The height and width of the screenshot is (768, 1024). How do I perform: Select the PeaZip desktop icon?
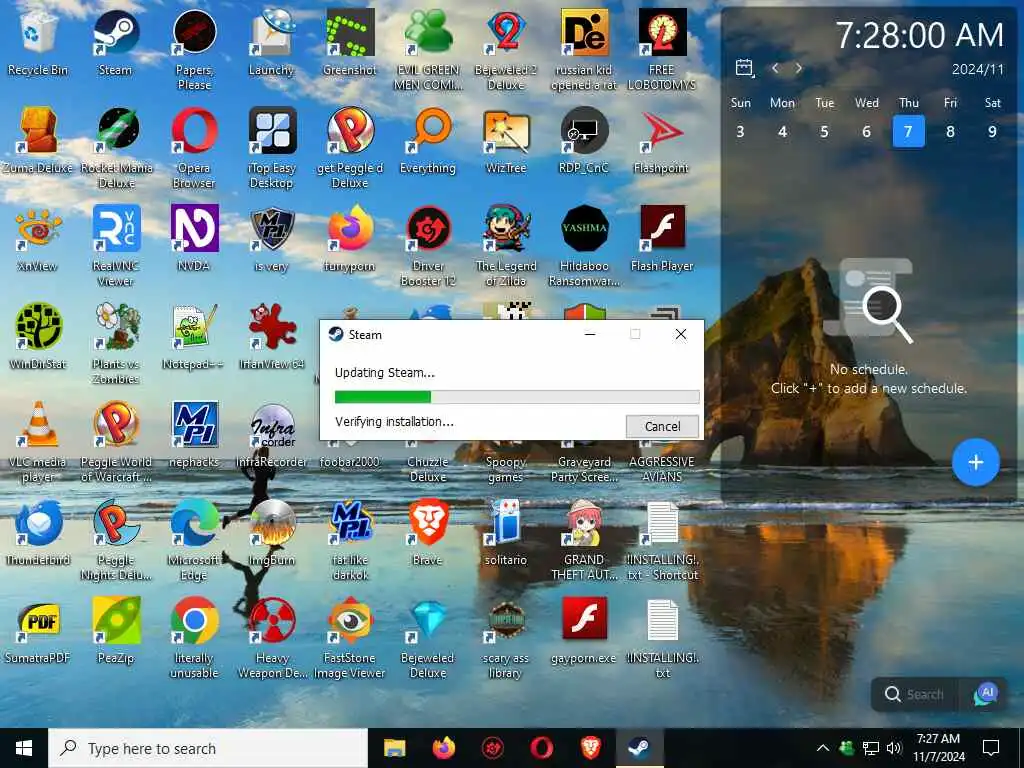click(x=116, y=620)
